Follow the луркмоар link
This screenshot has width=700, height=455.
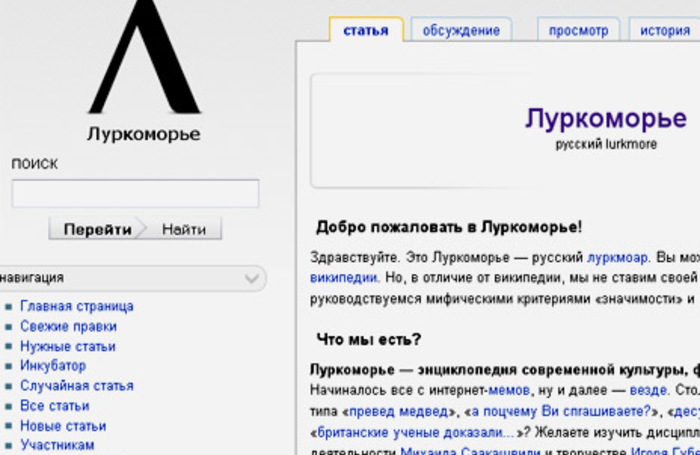click(x=617, y=258)
